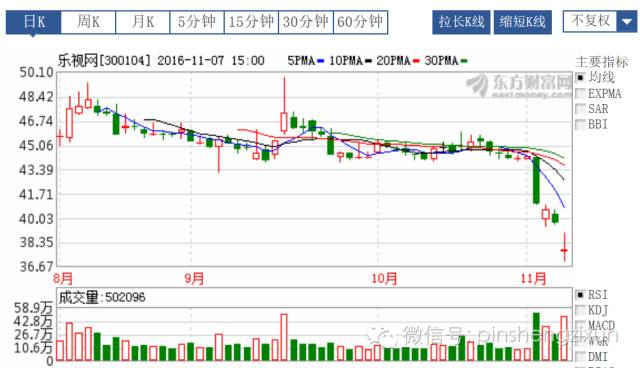Select the BBI indicator option

580,124
